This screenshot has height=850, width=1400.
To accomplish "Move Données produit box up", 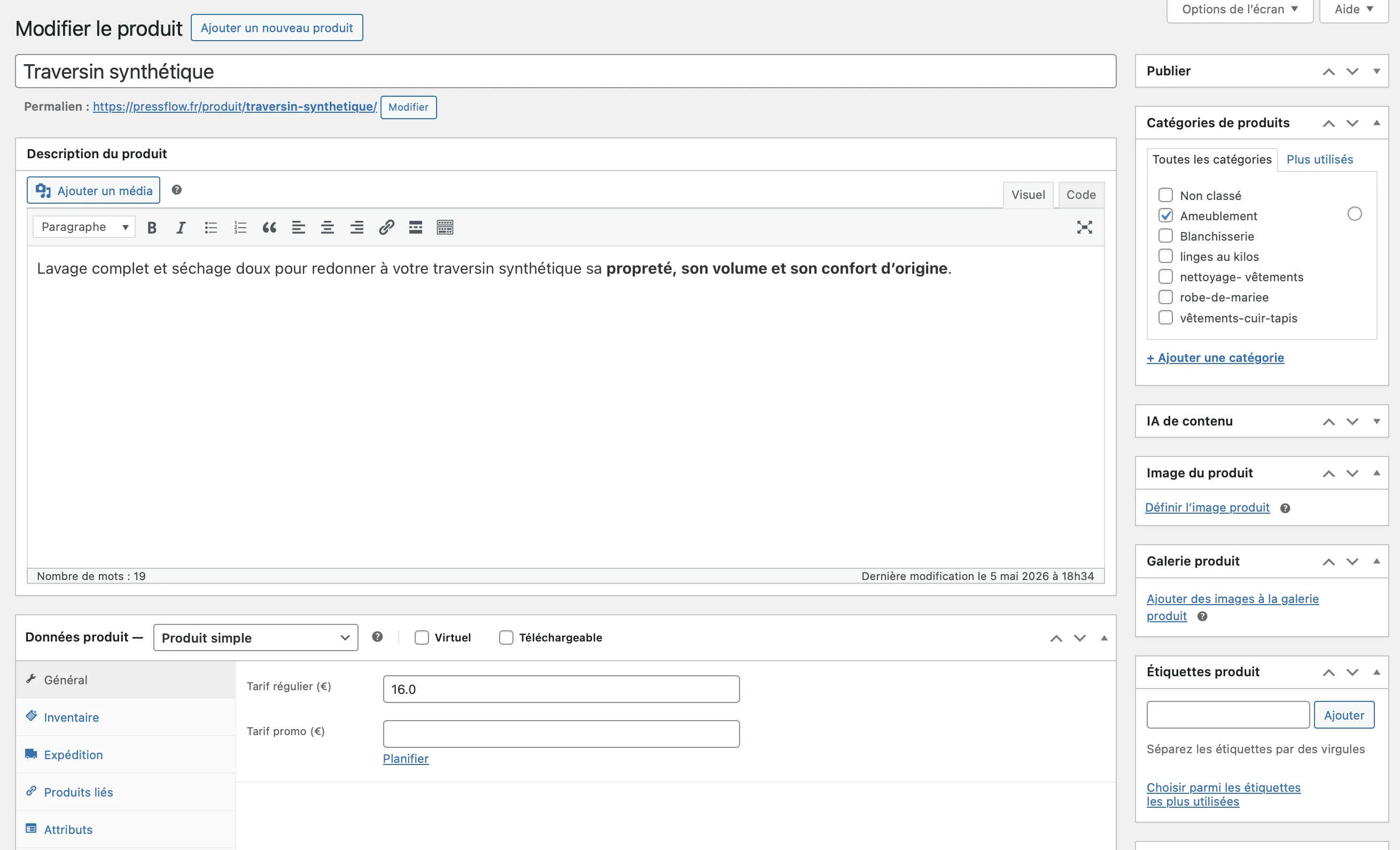I will tap(1056, 638).
